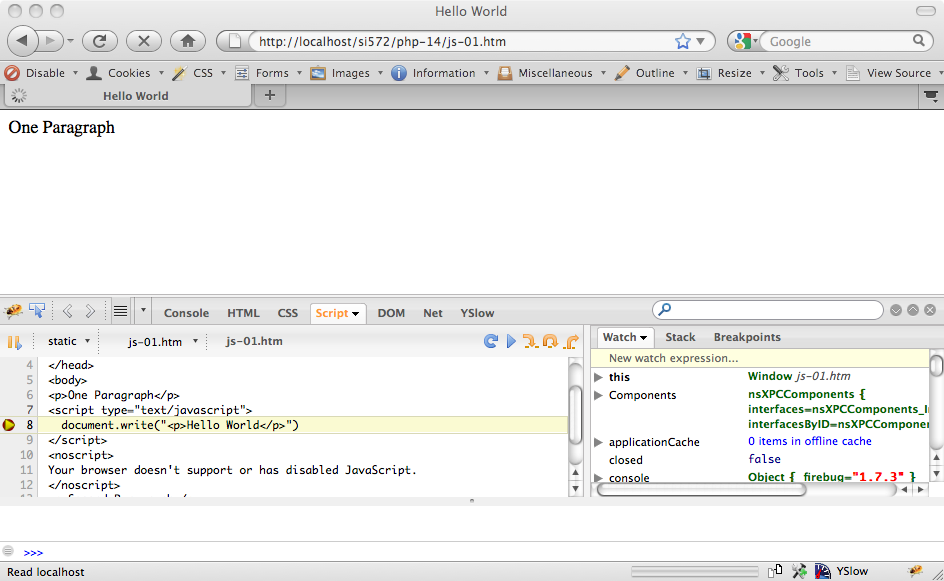This screenshot has height=581, width=944.
Task: Bookmark this page with the star icon
Action: 682,41
